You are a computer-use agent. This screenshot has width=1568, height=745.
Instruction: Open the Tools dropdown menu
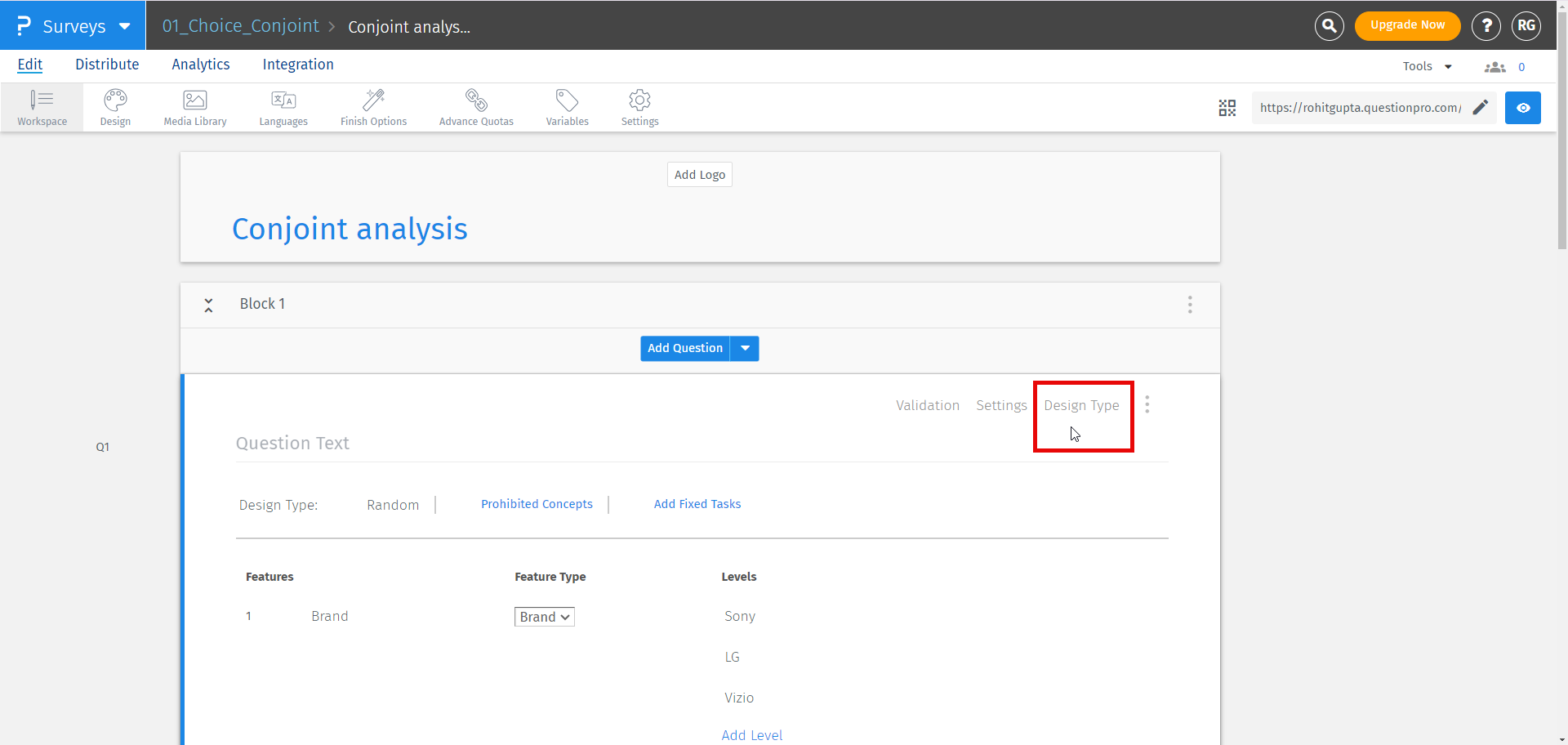1427,66
